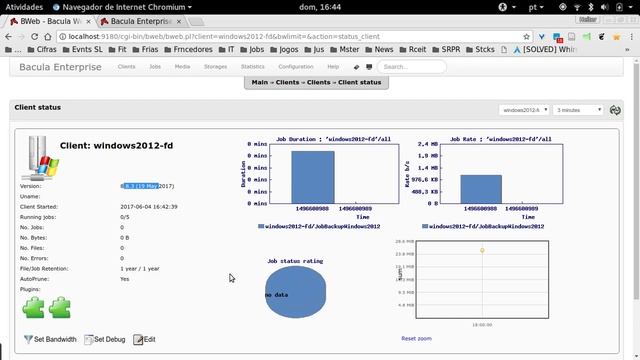The image size is (640, 360).
Task: Open the Frncedores bookmark folder
Action: click(188, 49)
